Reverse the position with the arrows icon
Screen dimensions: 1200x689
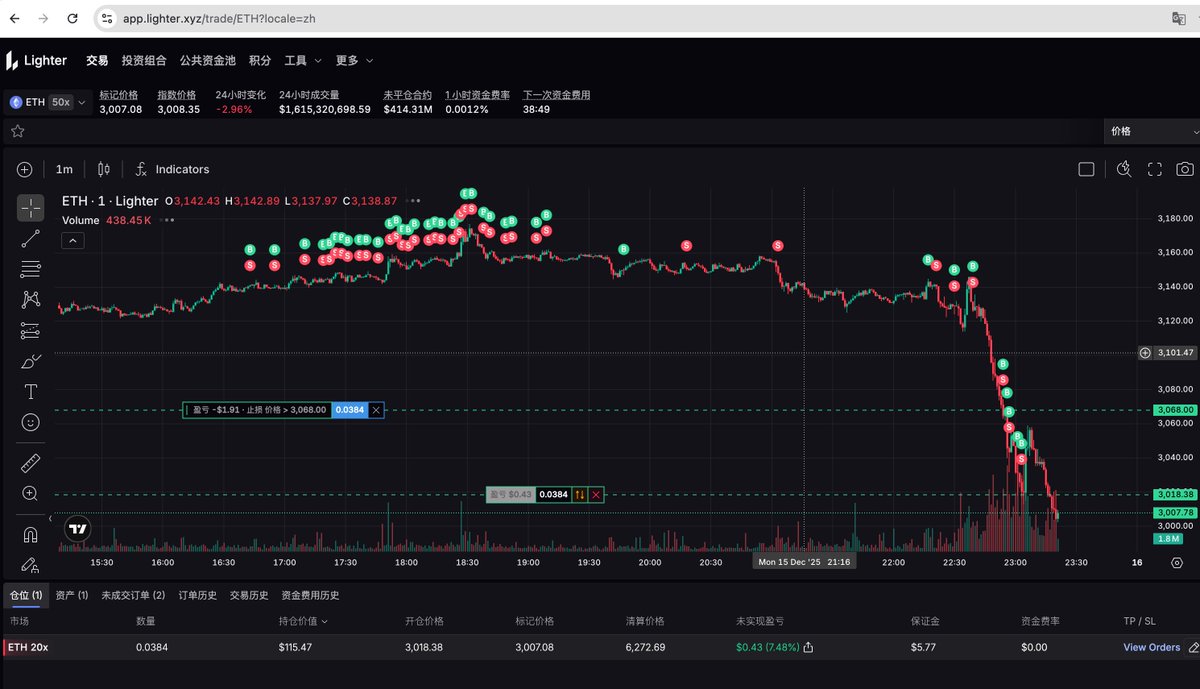pyautogui.click(x=579, y=494)
